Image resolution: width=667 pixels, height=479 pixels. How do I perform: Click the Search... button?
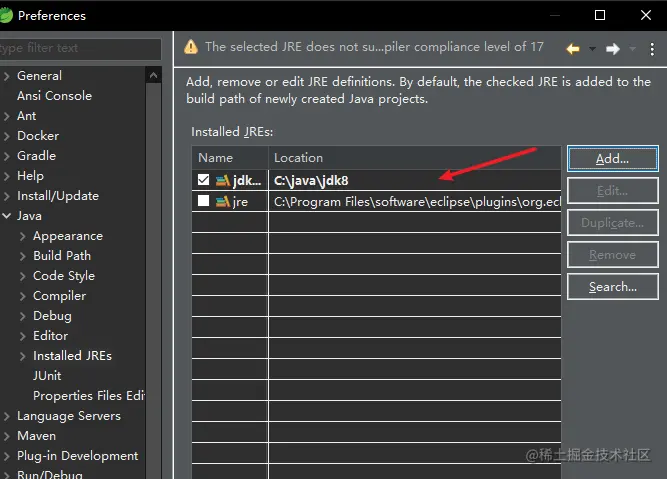tap(613, 287)
